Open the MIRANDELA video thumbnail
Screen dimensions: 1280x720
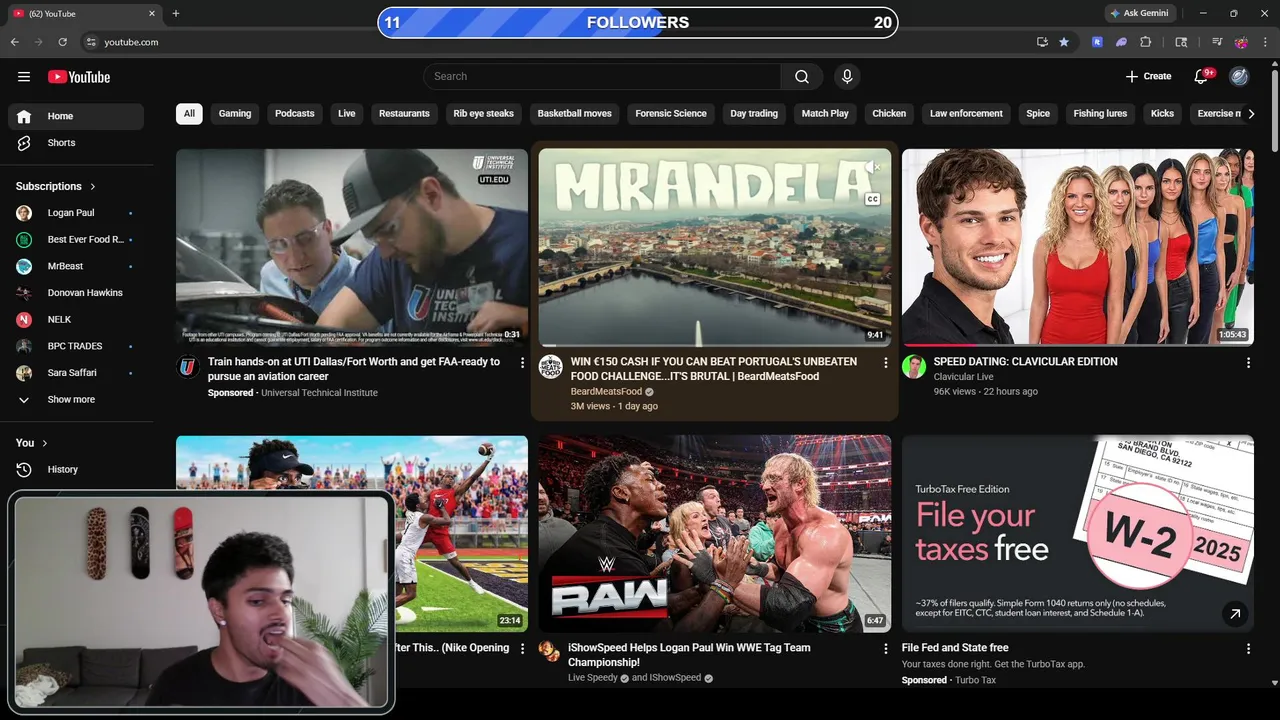point(714,247)
